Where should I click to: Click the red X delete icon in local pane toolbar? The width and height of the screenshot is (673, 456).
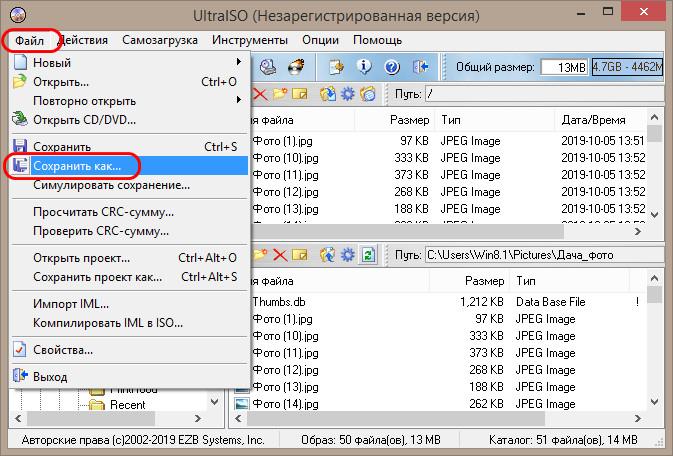[x=280, y=255]
